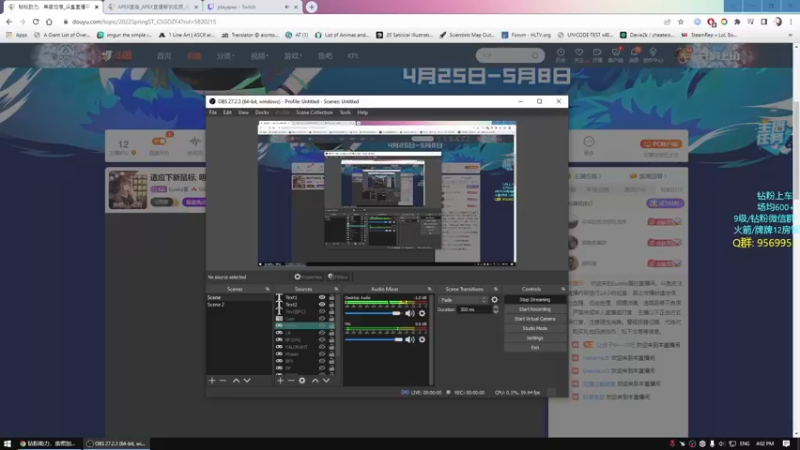Toggle lock on VALORANT source
The height and width of the screenshot is (450, 800).
click(x=332, y=347)
